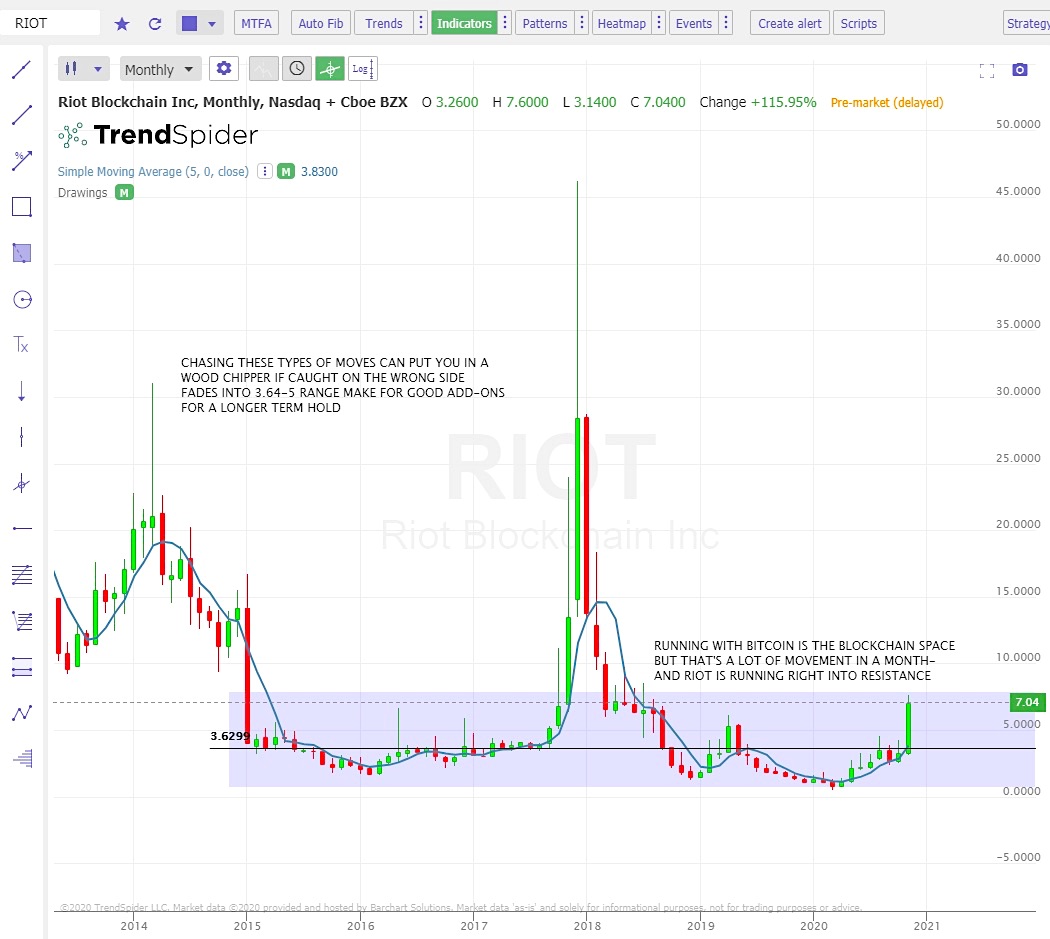Click the Pre-market (delayed) status text
1050x939 pixels.
coord(887,102)
